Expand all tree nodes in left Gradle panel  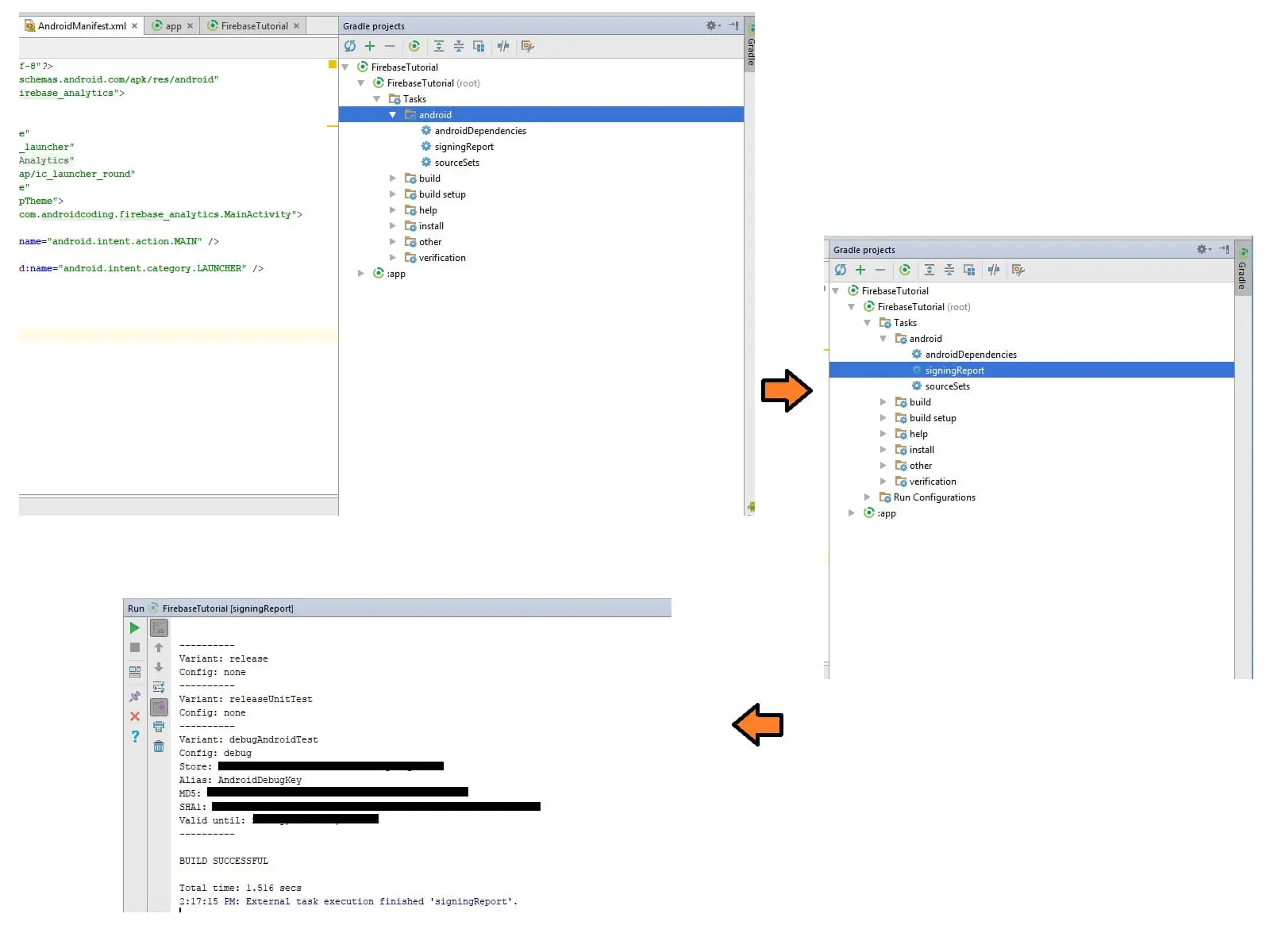[x=439, y=46]
